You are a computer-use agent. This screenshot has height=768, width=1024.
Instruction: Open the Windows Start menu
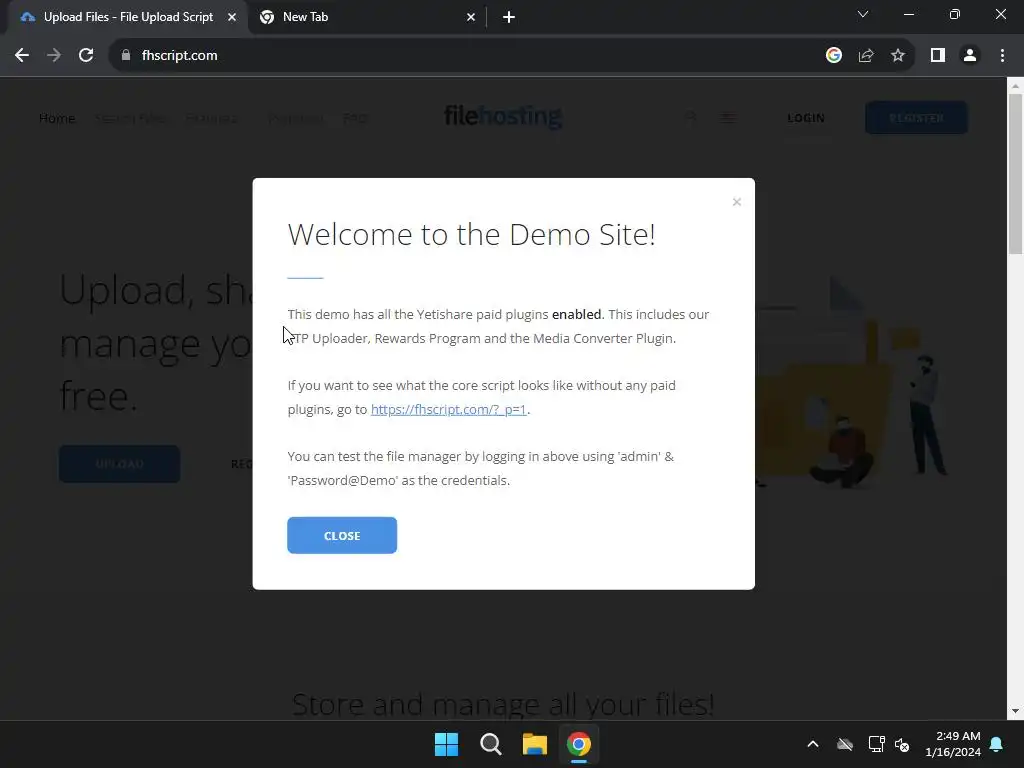point(447,744)
